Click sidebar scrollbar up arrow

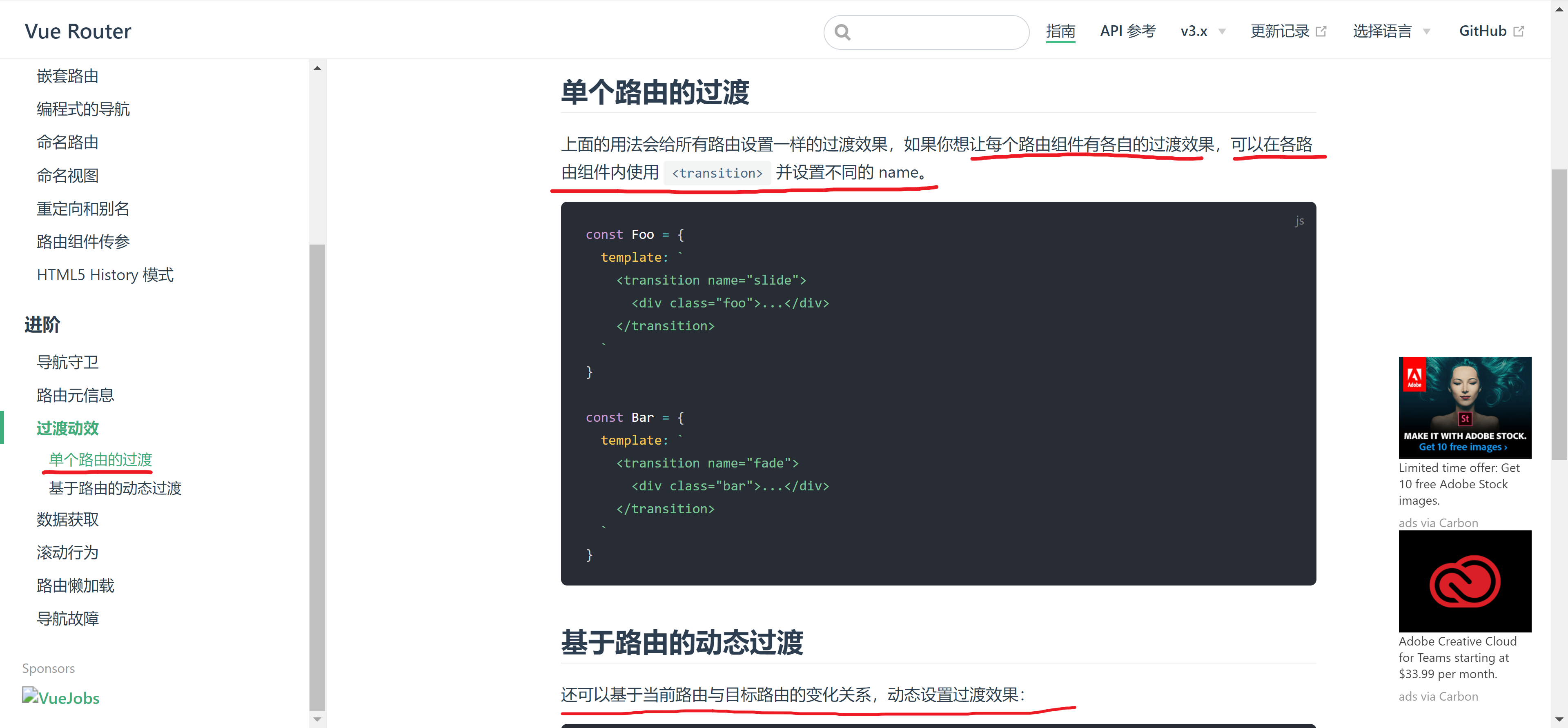tap(317, 68)
